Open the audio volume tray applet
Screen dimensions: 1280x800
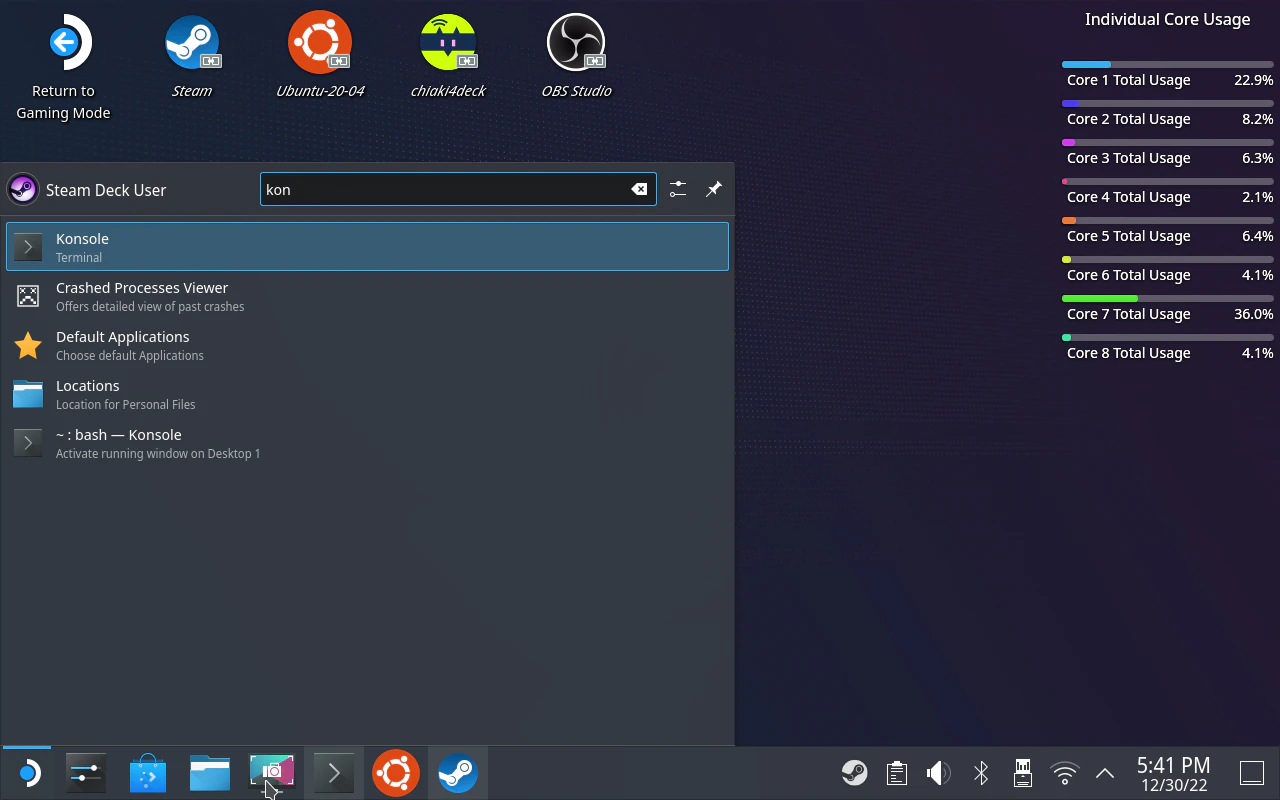click(x=938, y=773)
